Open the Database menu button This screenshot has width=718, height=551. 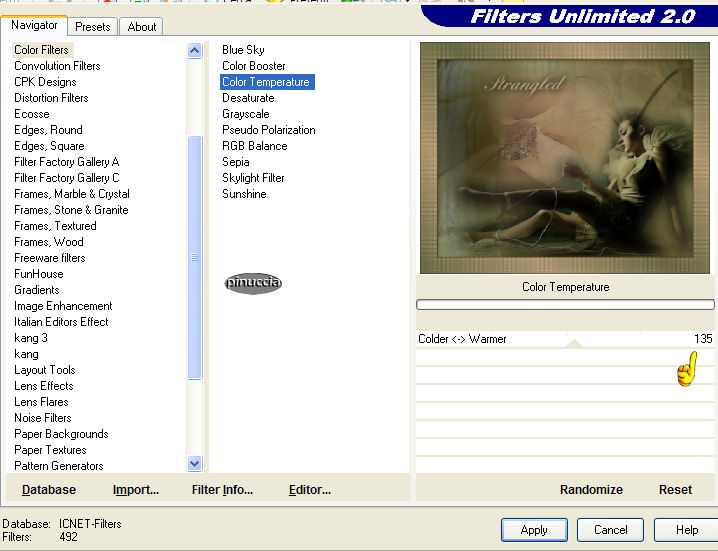(x=49, y=490)
